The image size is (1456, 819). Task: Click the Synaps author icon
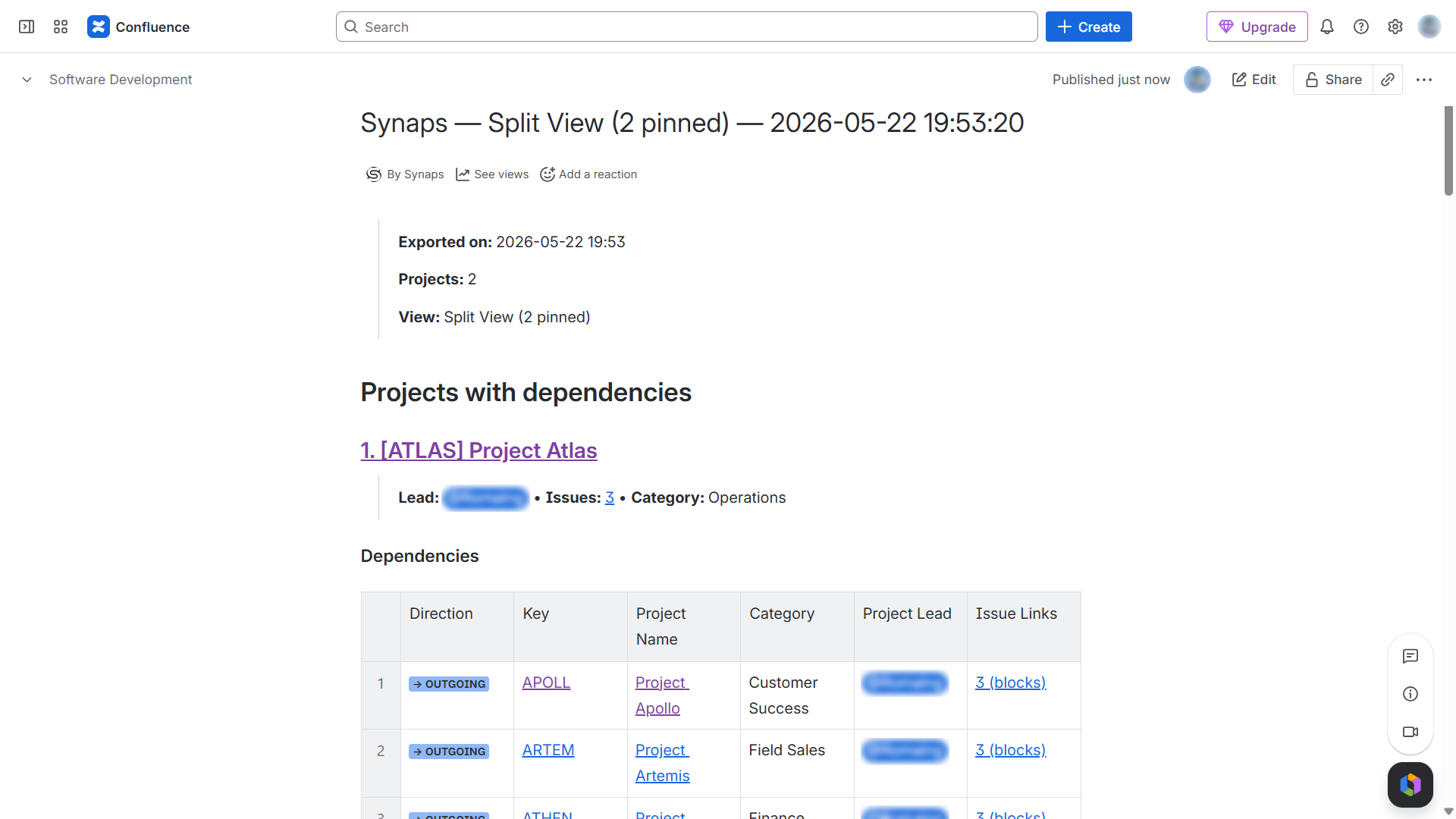tap(373, 174)
